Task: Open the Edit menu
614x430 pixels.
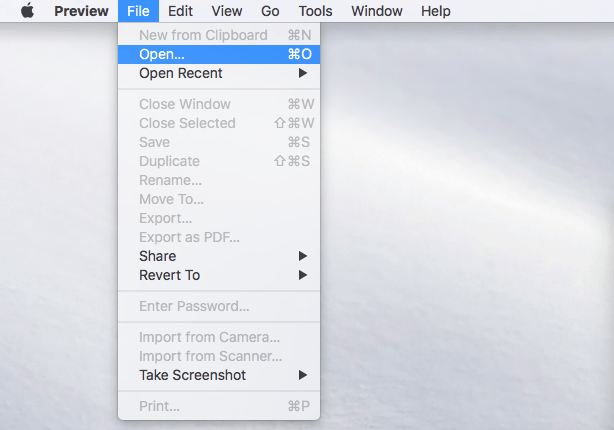Action: point(180,11)
